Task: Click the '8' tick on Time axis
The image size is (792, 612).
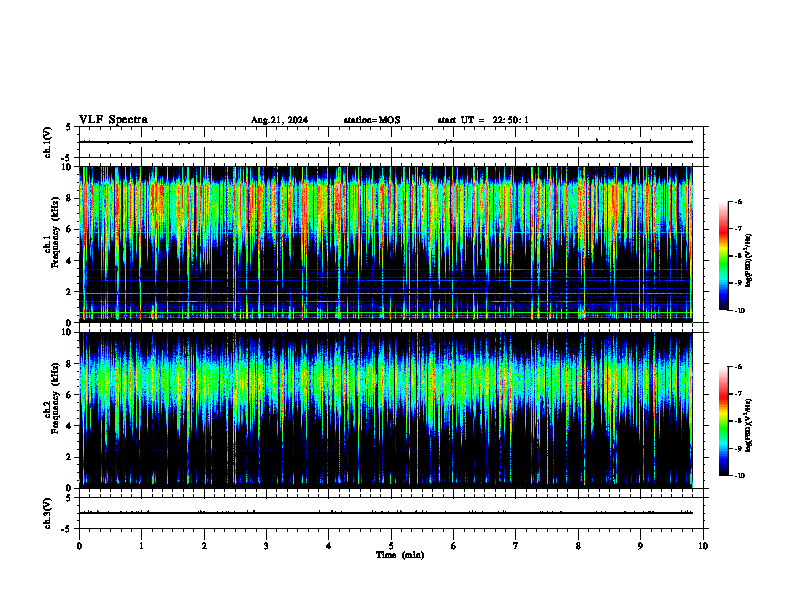Action: (x=578, y=546)
